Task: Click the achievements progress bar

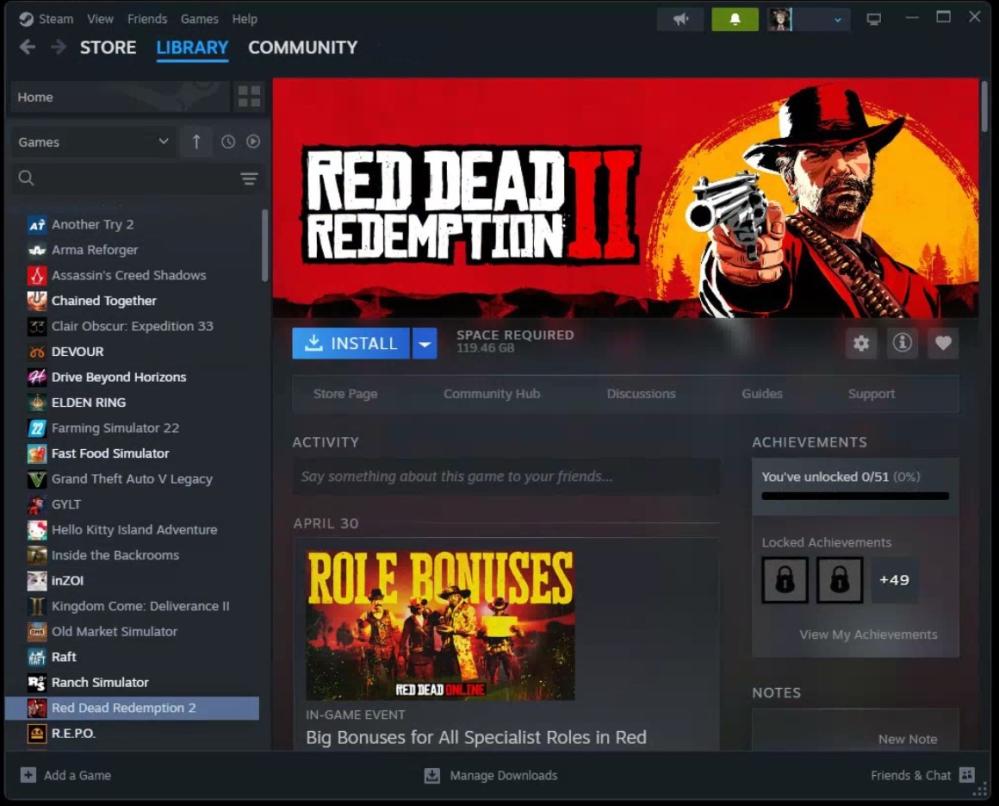Action: pos(855,496)
